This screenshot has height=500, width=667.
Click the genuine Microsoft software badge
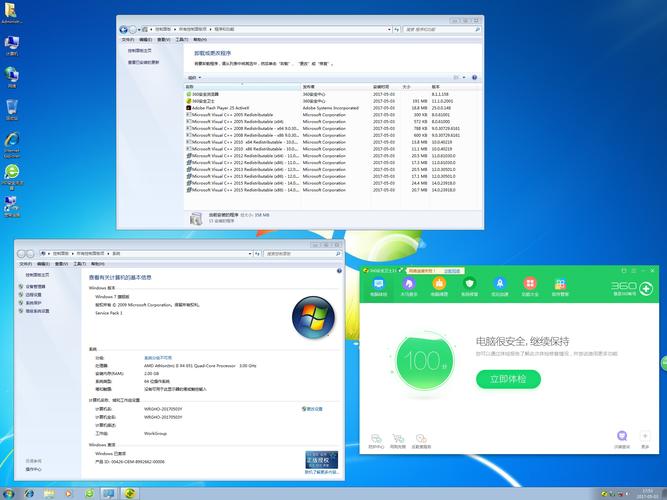pyautogui.click(x=322, y=460)
